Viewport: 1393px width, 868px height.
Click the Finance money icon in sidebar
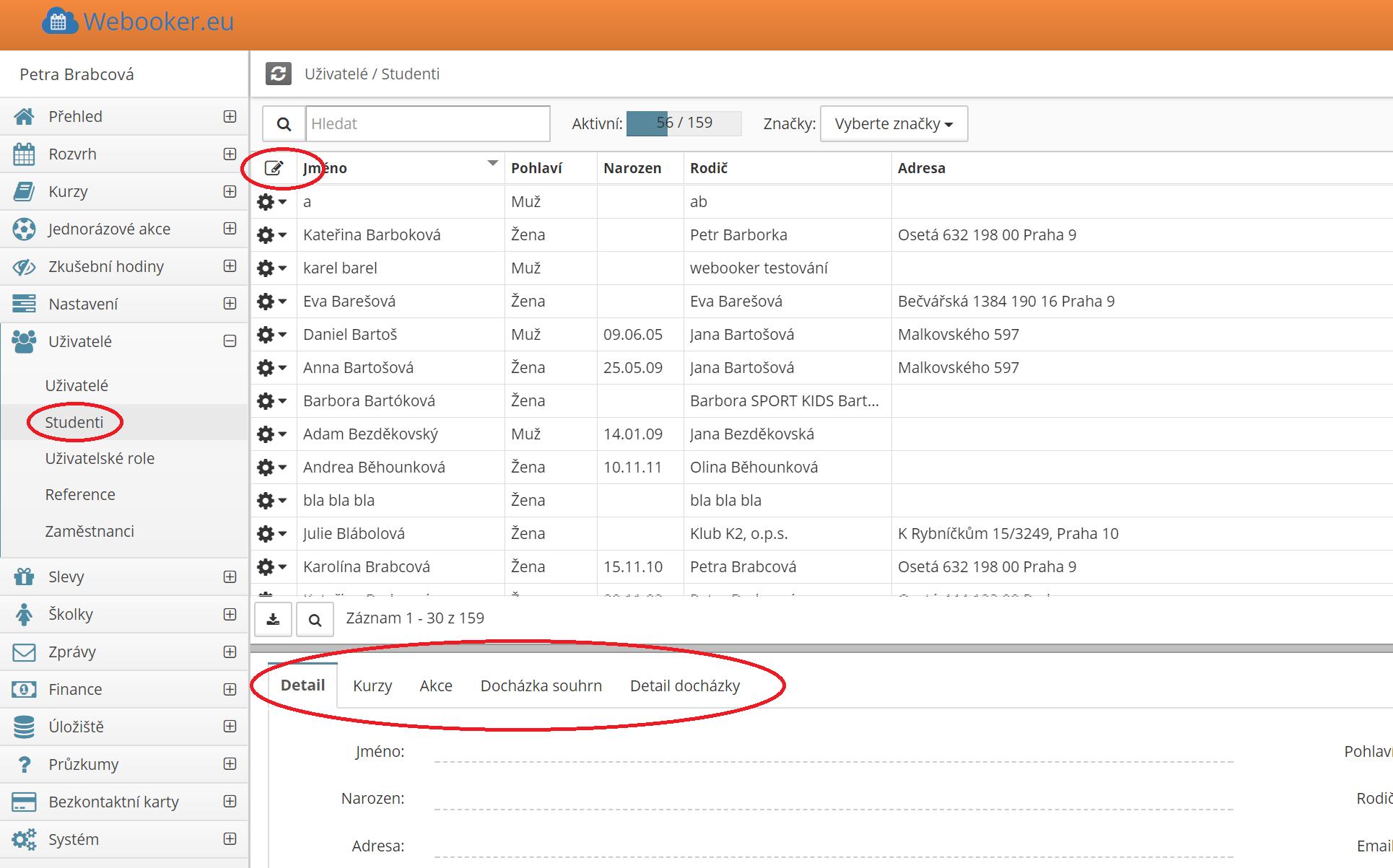(x=24, y=689)
